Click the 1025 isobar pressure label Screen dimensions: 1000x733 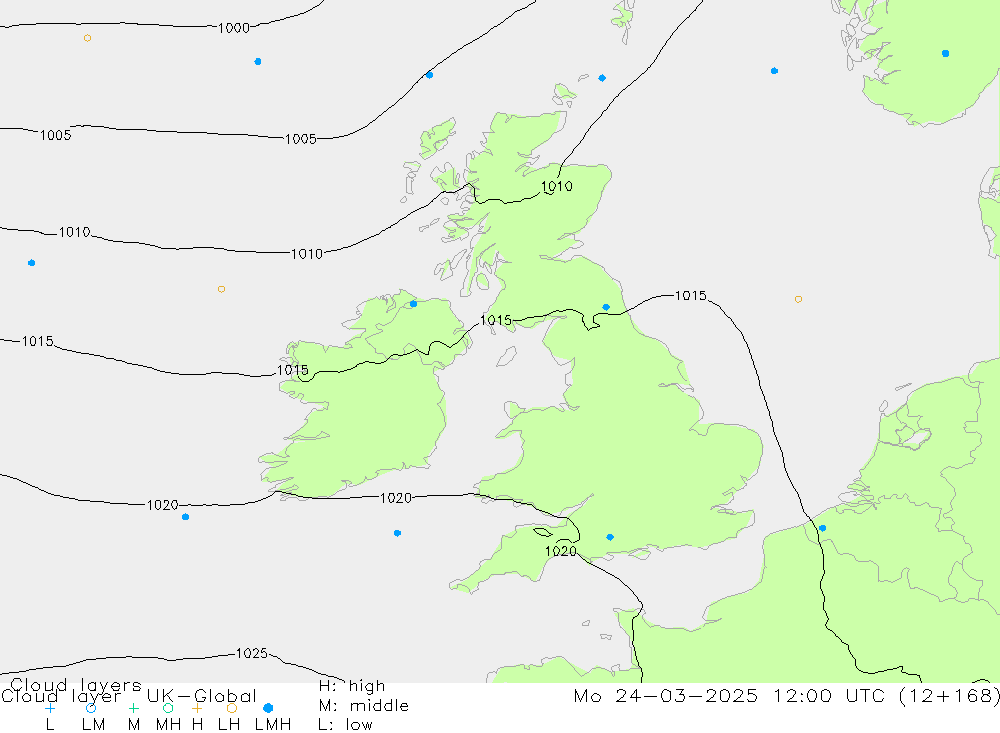pos(251,654)
